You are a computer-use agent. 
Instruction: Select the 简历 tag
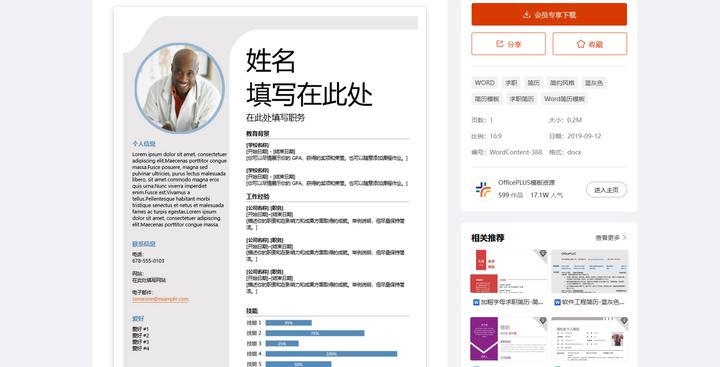[534, 83]
